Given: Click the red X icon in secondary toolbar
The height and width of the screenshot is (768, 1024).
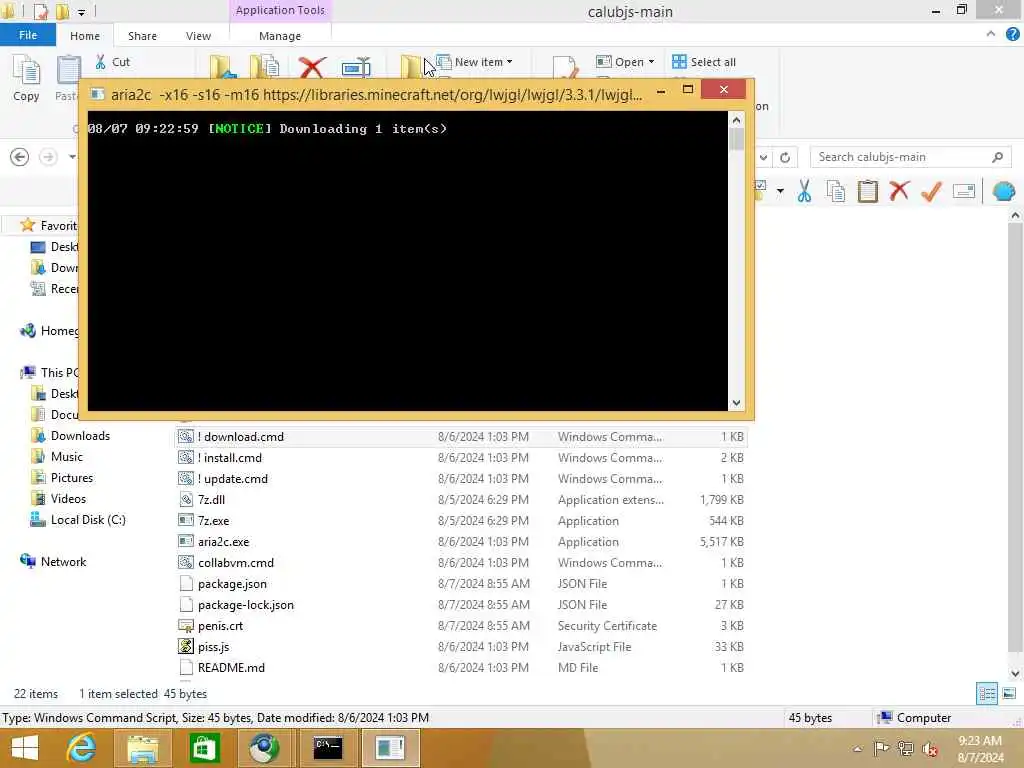Looking at the screenshot, I should 899,191.
